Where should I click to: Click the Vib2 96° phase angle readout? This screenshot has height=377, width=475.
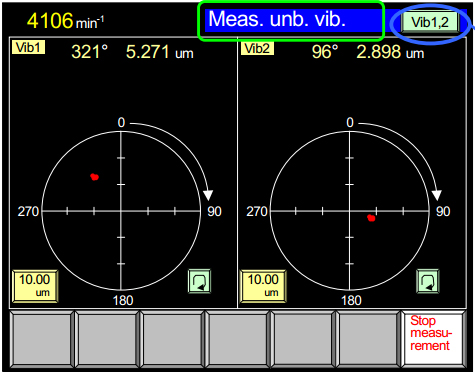pyautogui.click(x=325, y=52)
